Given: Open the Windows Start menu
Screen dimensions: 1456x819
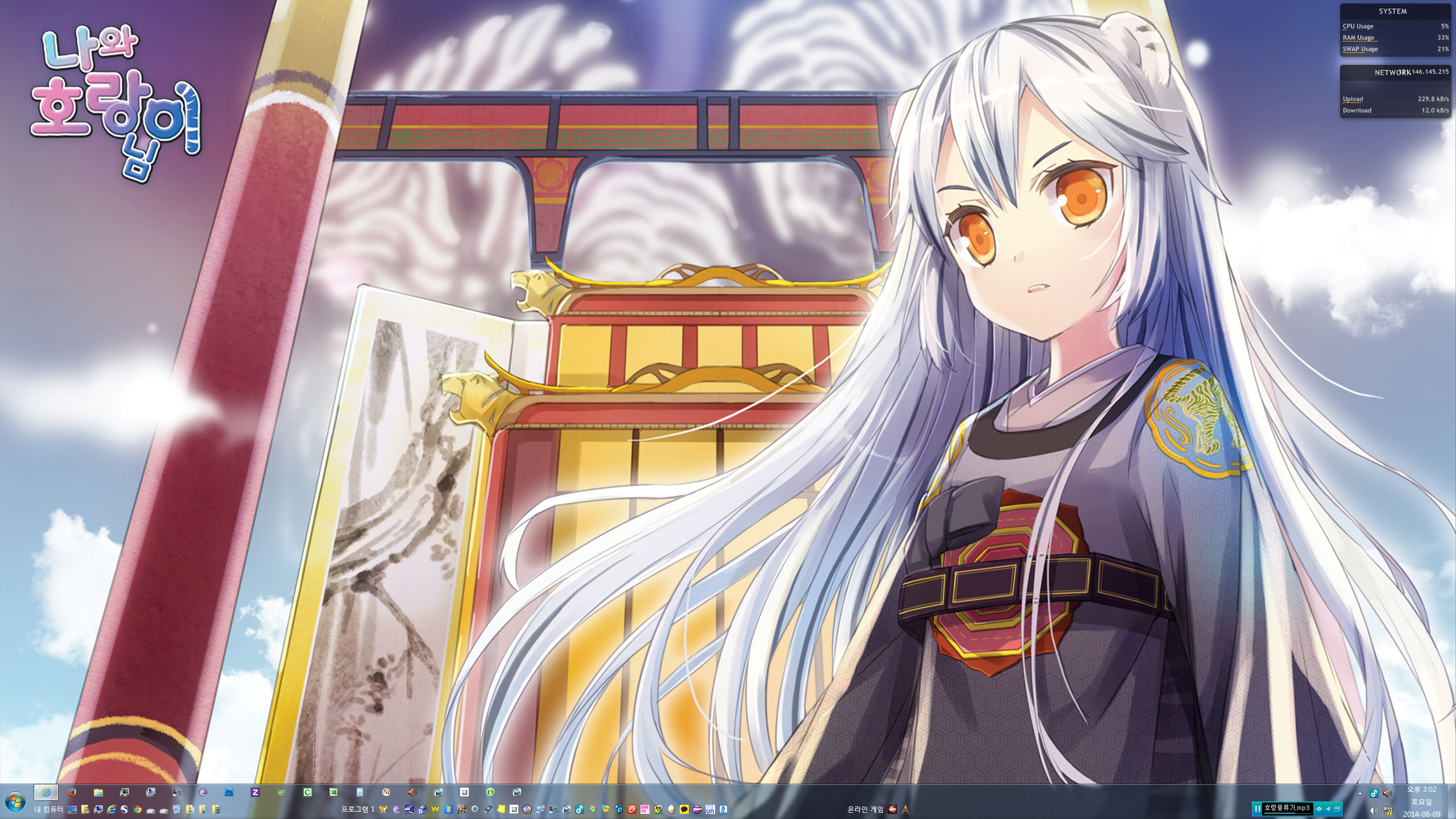Looking at the screenshot, I should pos(15,803).
